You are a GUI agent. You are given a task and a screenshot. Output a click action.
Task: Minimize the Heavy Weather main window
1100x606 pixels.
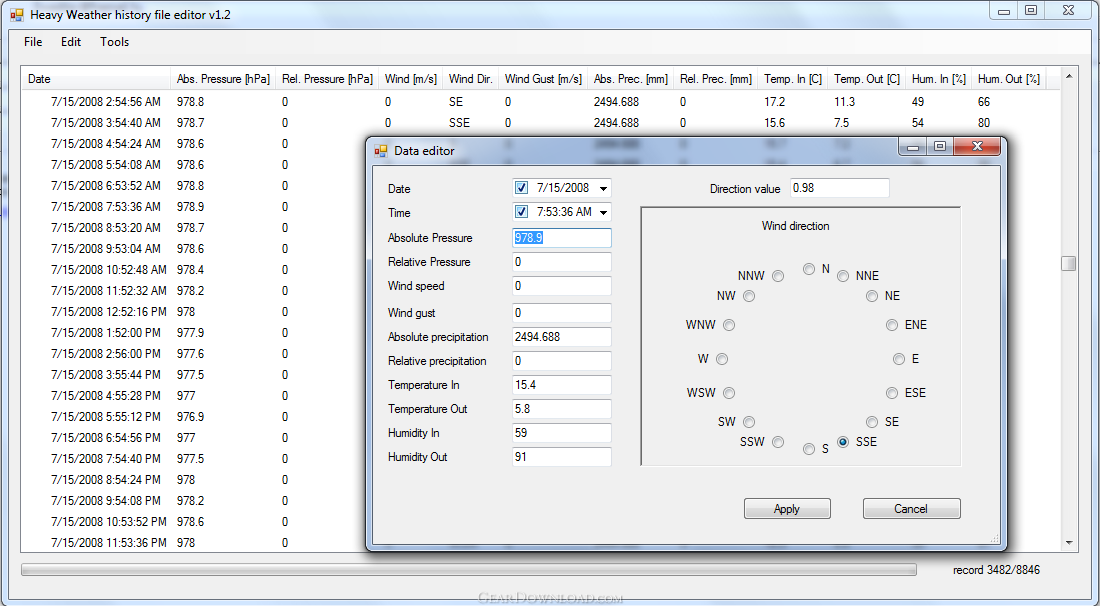pyautogui.click(x=1005, y=11)
